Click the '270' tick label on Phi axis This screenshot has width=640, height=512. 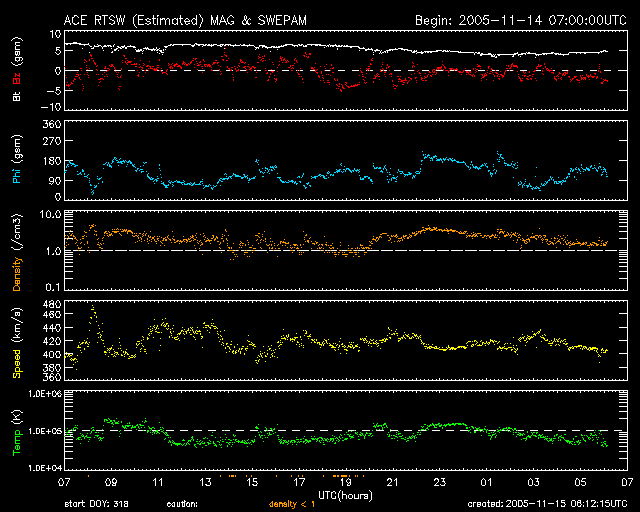(x=52, y=141)
